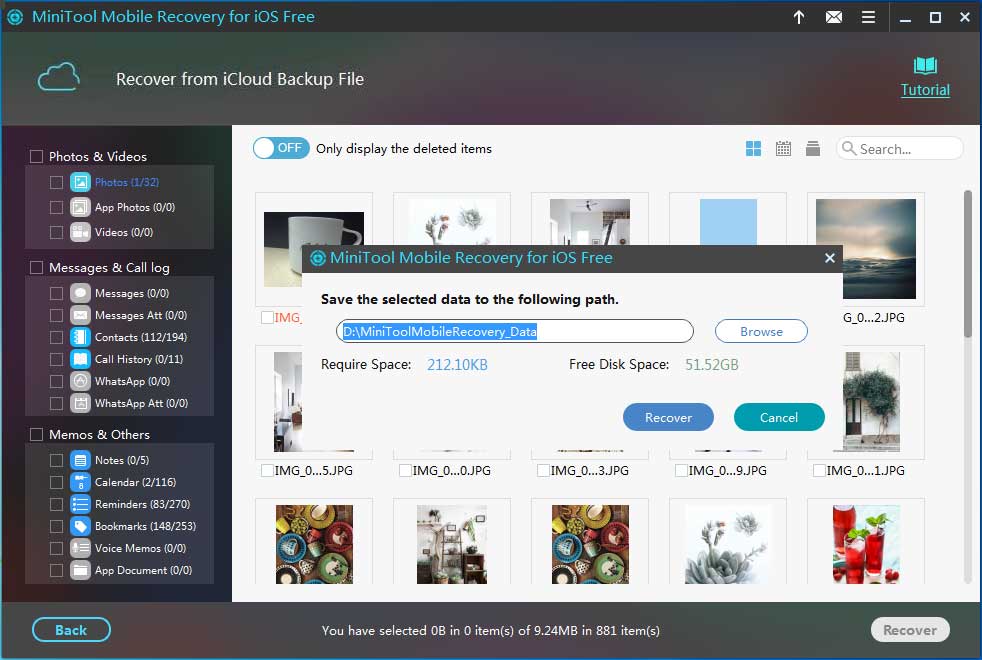Check the Messages & Call log checkbox
Screen dimensions: 982x660
coord(36,267)
